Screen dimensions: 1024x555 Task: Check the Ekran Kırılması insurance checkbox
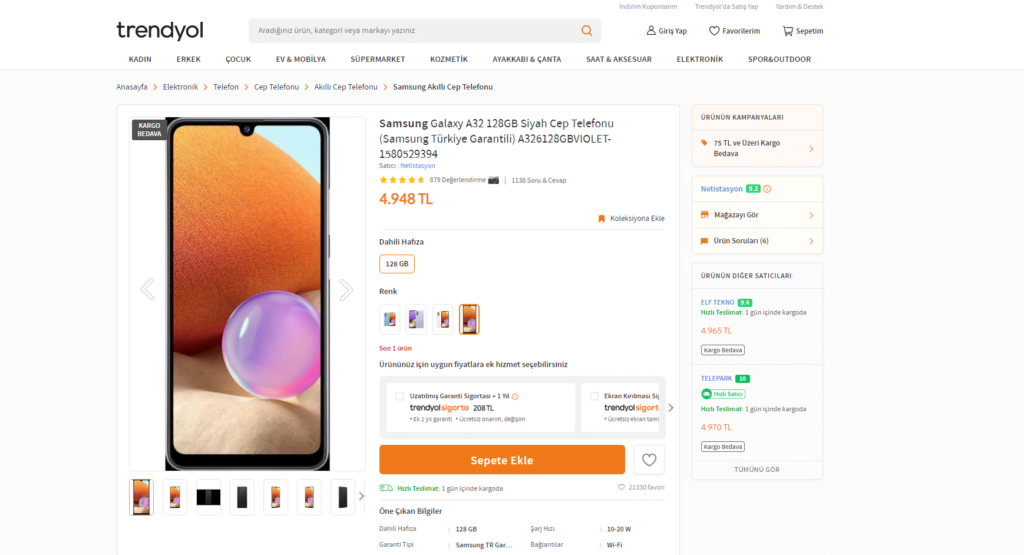tap(594, 396)
